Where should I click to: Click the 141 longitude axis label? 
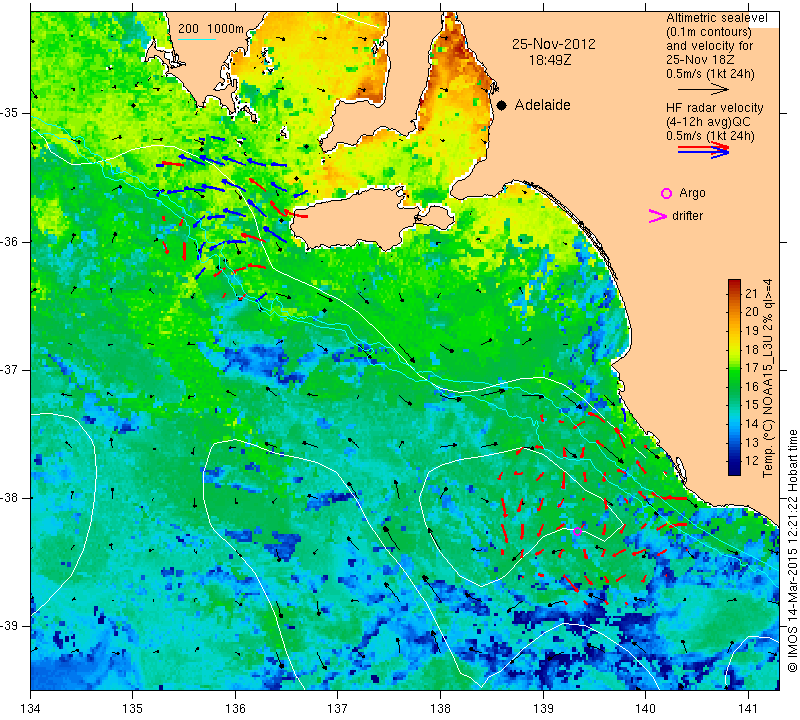[748, 708]
